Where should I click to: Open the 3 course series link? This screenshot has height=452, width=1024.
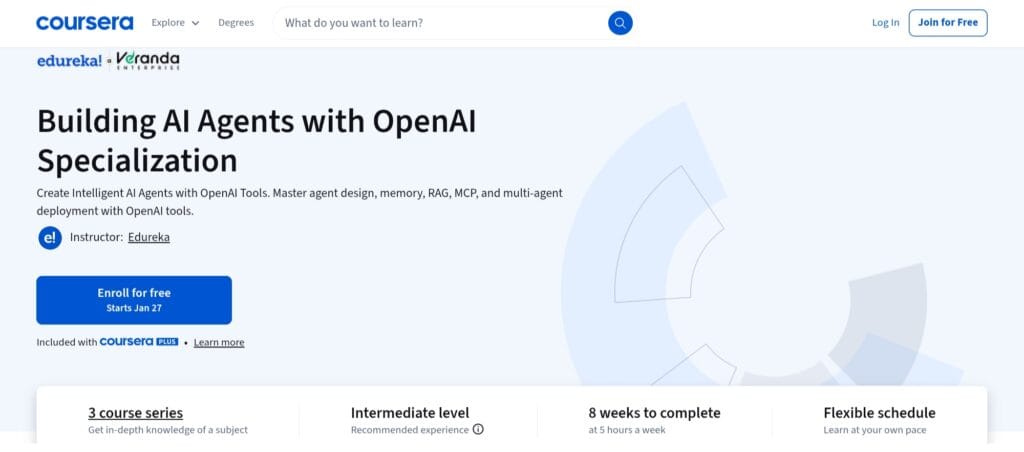coord(135,413)
